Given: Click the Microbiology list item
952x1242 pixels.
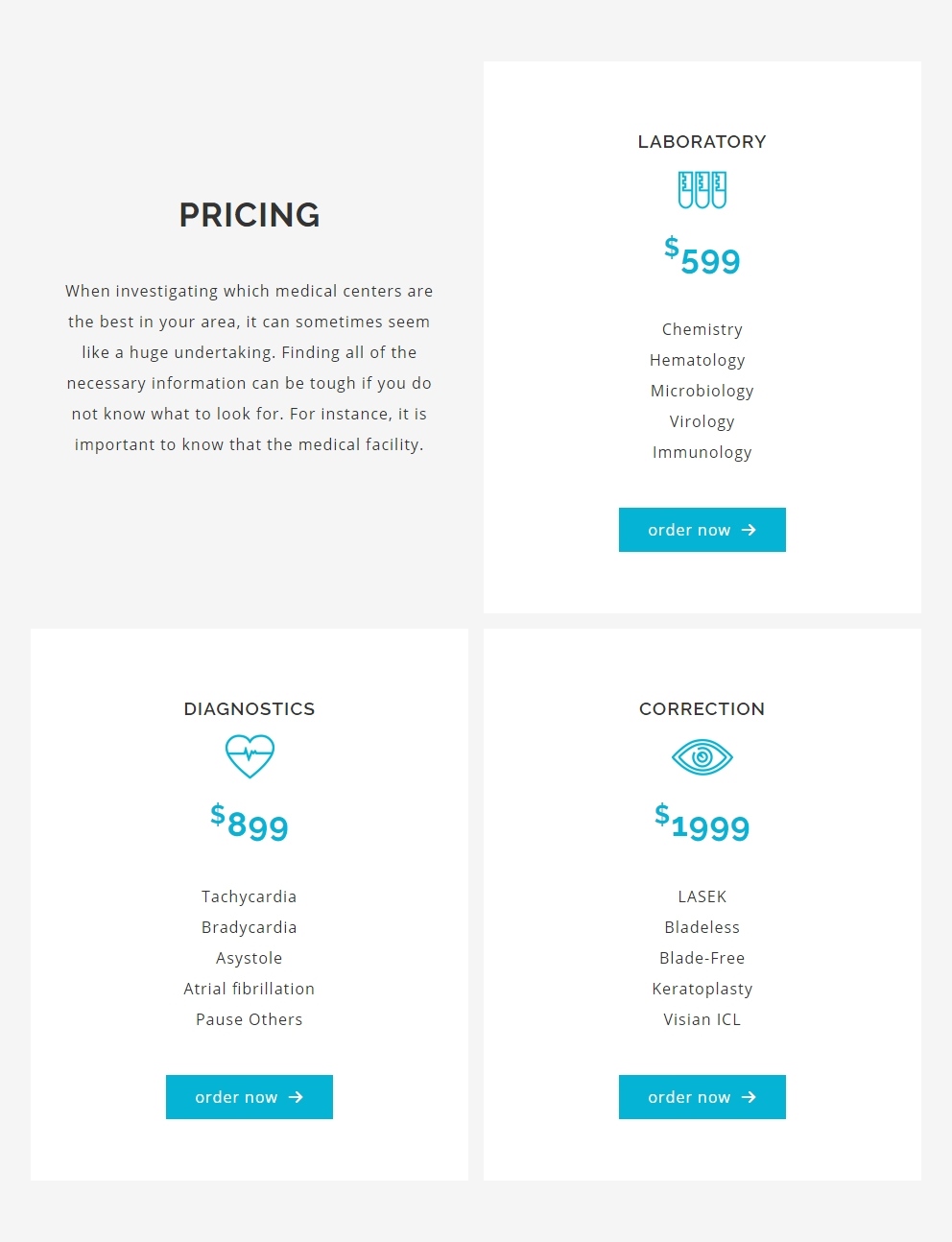Looking at the screenshot, I should [702, 391].
